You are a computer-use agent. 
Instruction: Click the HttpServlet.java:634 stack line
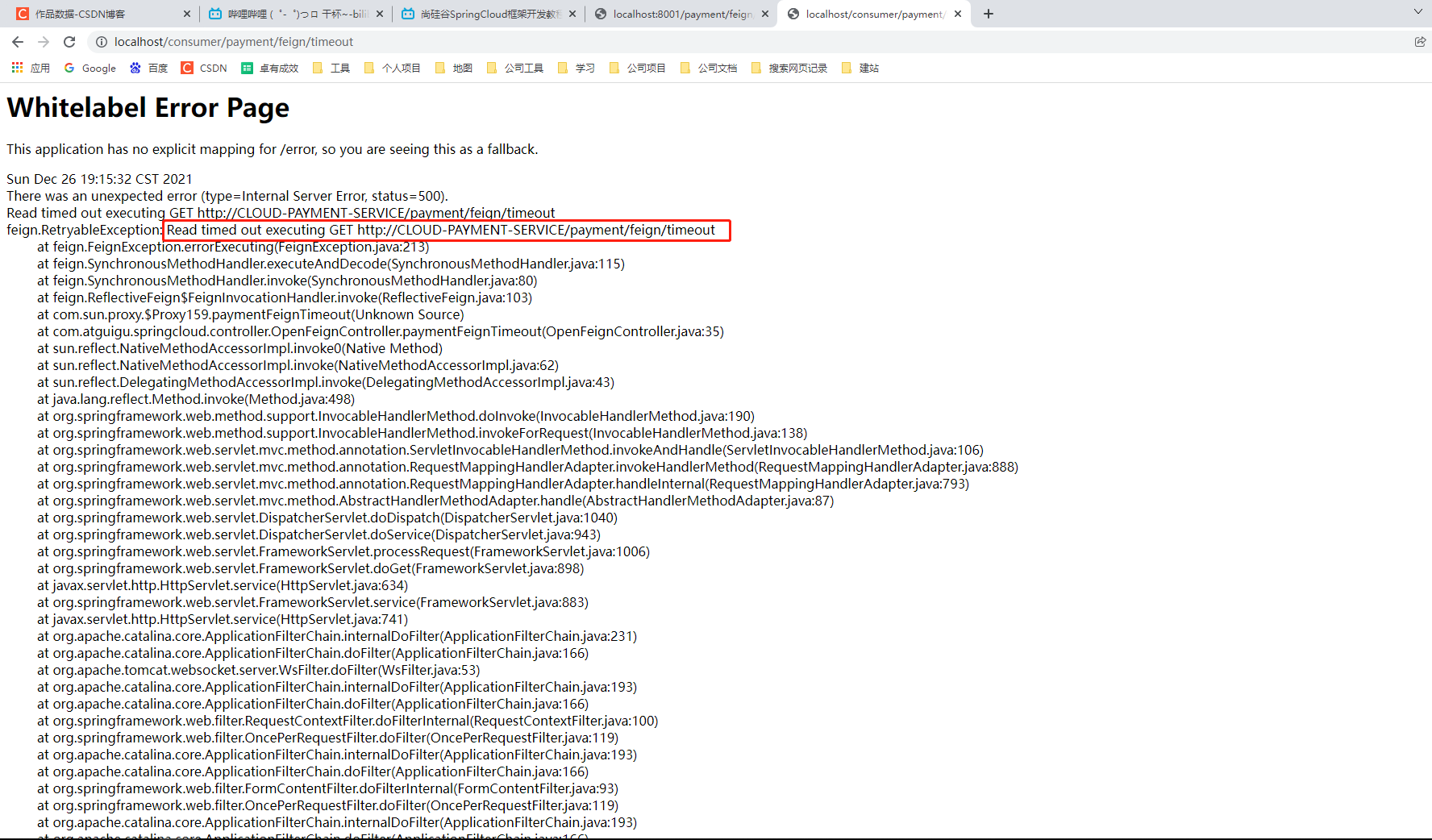coord(223,585)
